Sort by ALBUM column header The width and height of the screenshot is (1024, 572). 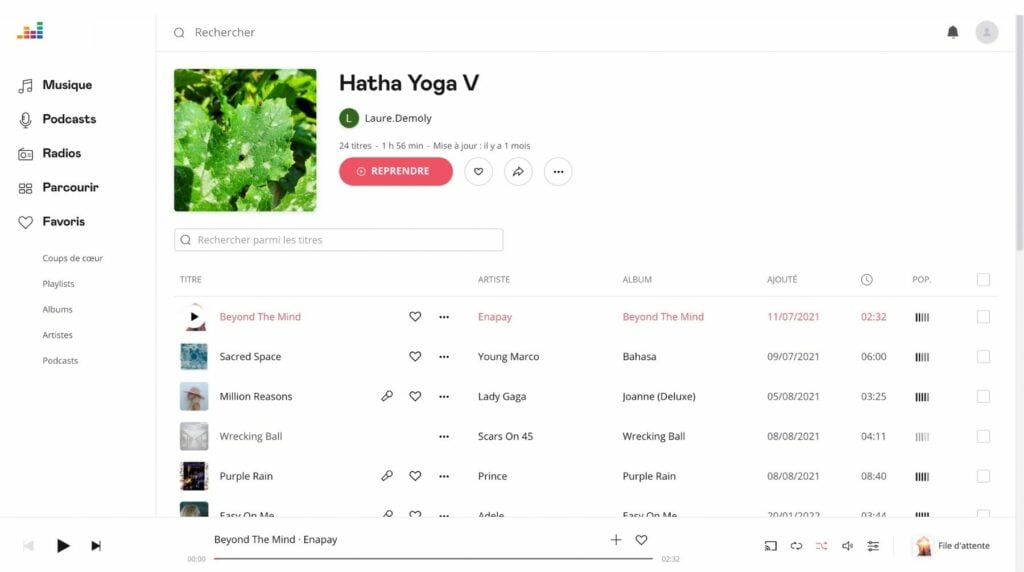coord(637,279)
